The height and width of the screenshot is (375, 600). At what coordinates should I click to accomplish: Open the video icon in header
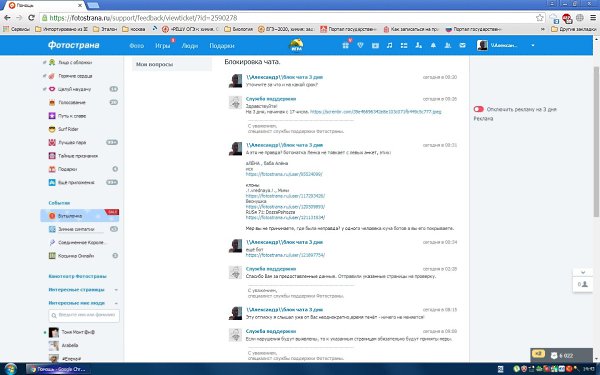coord(375,46)
